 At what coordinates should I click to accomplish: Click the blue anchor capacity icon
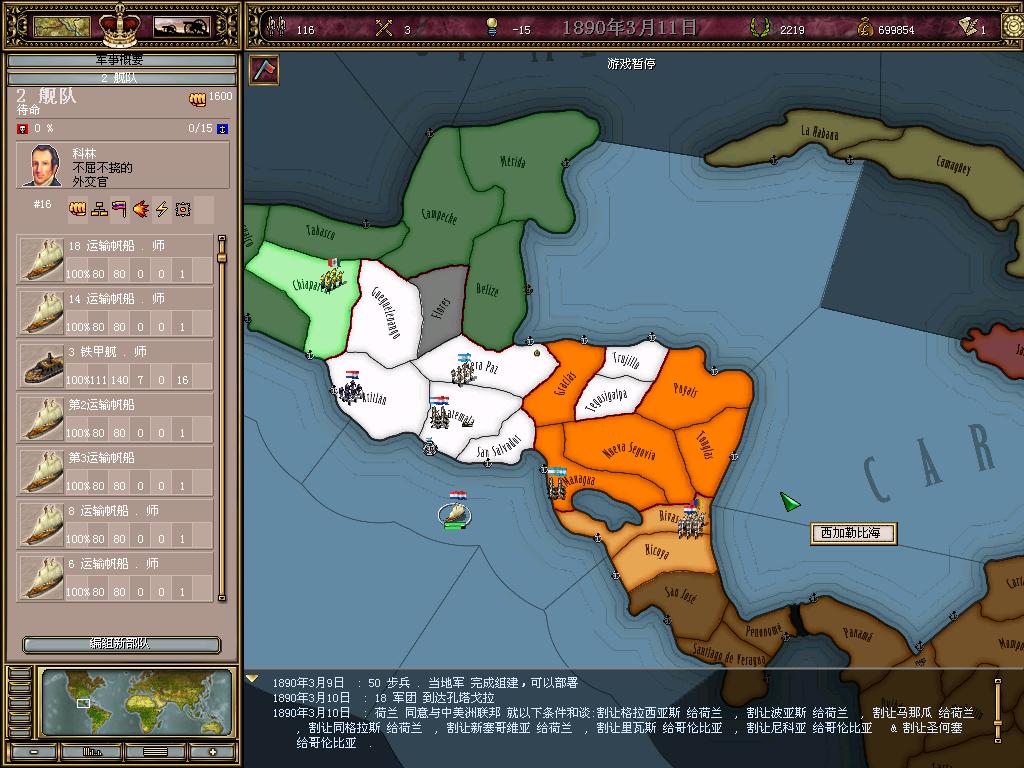click(223, 129)
